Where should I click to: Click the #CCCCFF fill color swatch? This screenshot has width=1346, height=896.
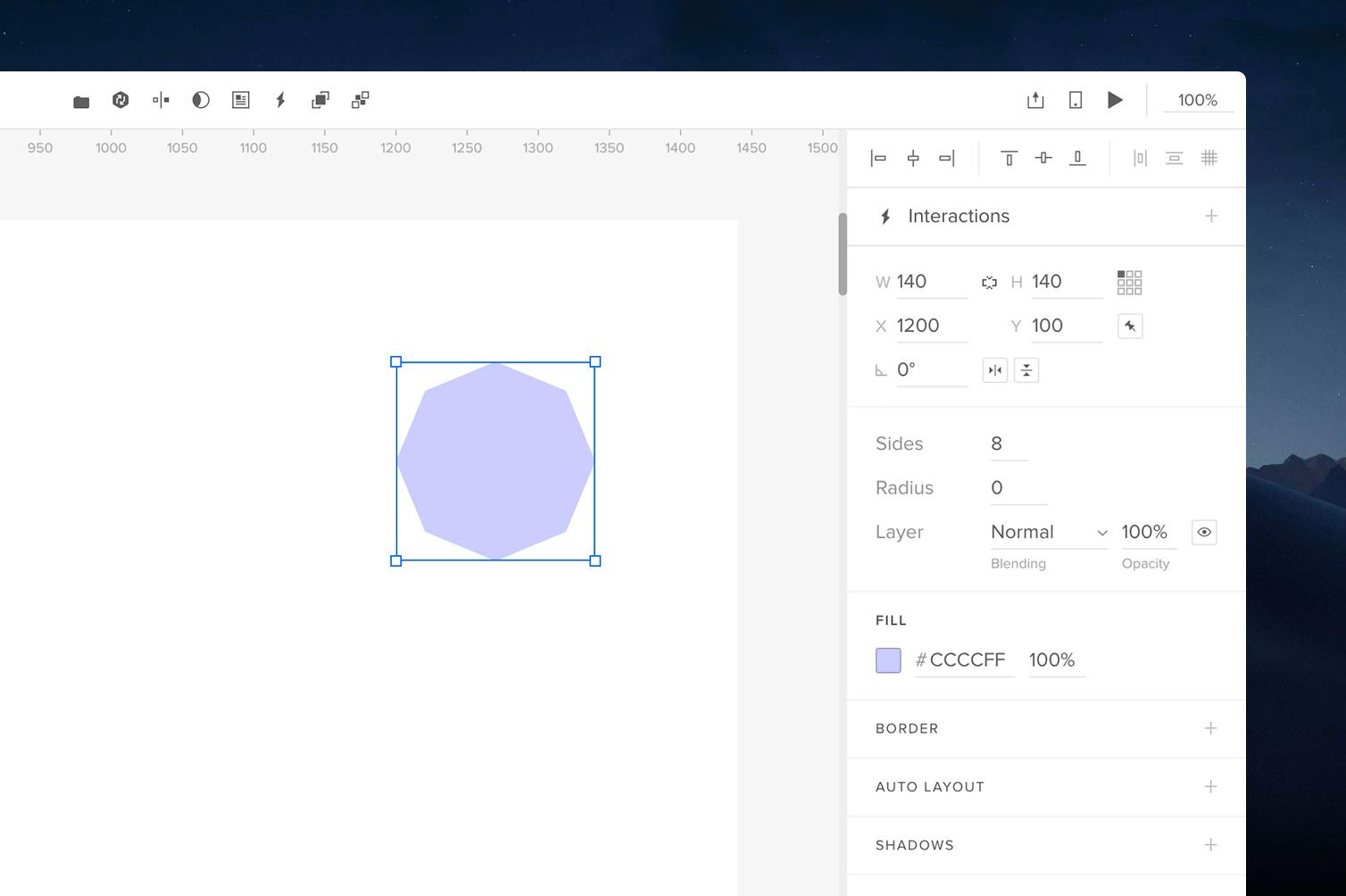pyautogui.click(x=888, y=660)
